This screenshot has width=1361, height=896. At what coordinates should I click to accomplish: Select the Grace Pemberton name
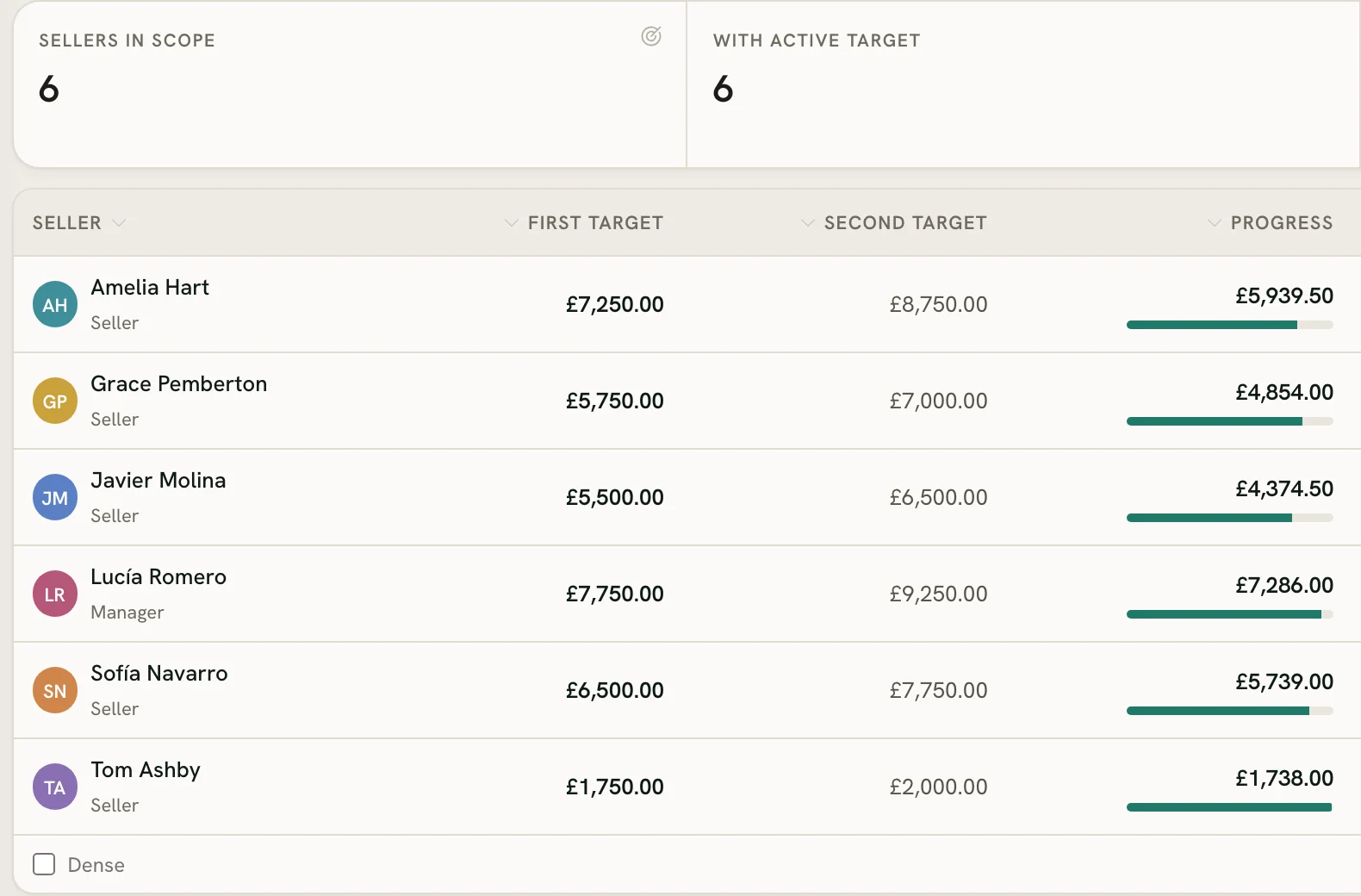(x=179, y=383)
